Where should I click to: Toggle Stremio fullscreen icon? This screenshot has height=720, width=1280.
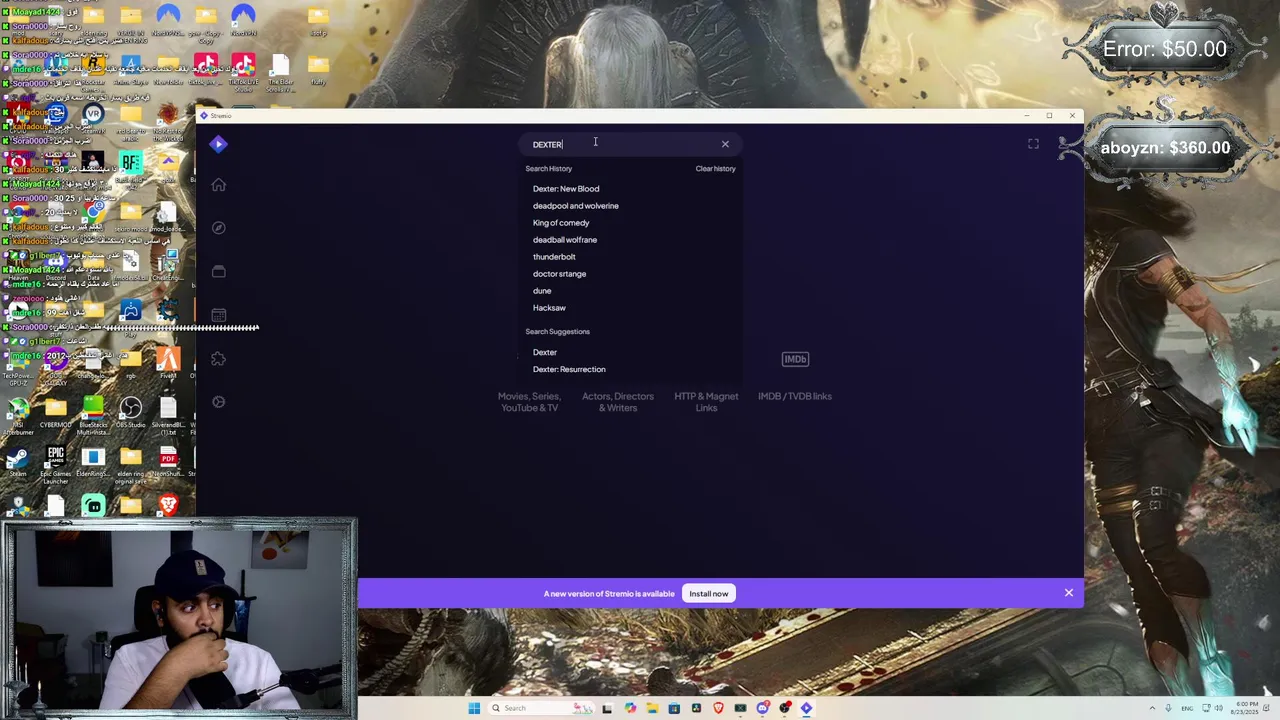1033,144
